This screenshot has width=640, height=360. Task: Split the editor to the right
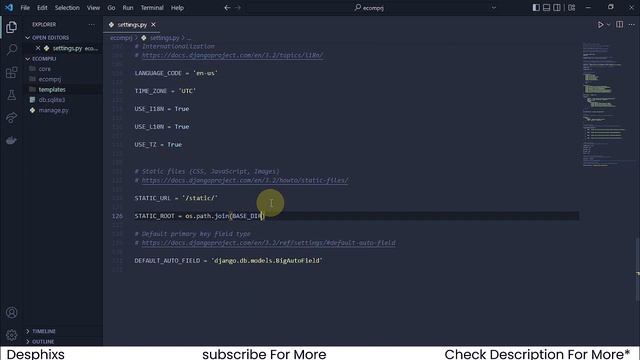point(620,24)
